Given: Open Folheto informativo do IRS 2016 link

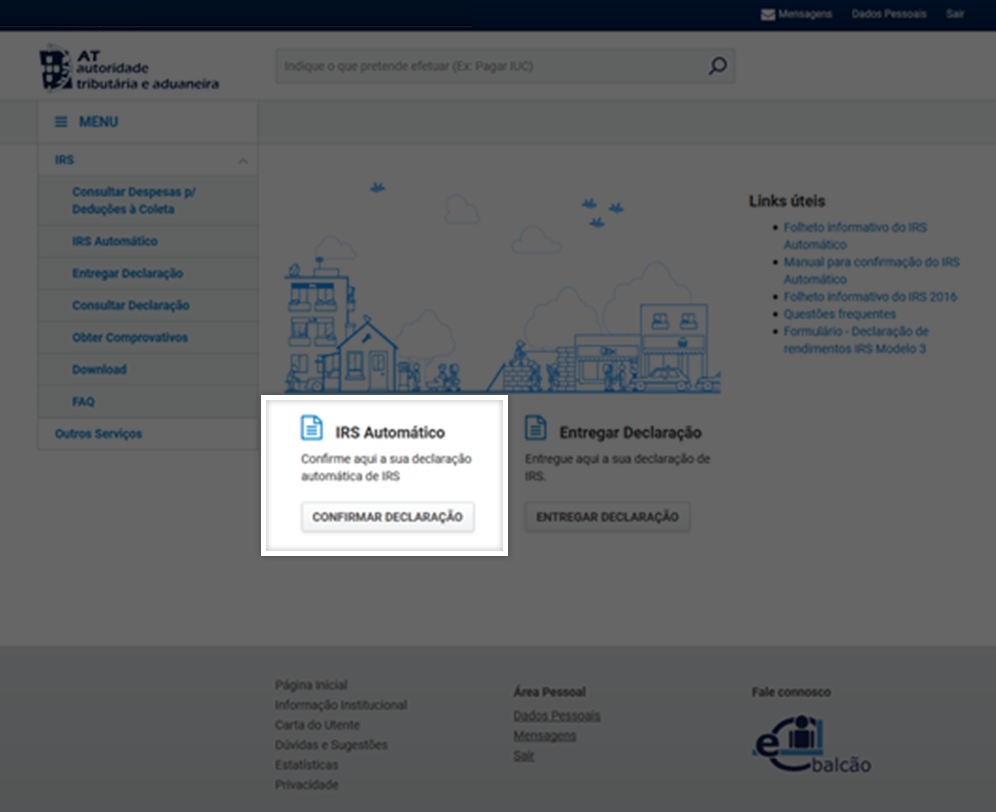Looking at the screenshot, I should click(x=870, y=297).
